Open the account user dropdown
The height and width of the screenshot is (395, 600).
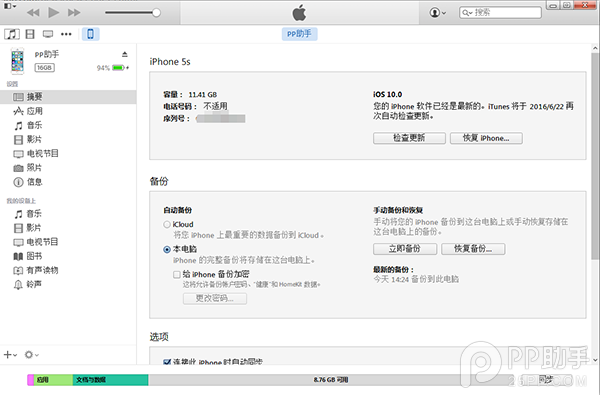437,13
